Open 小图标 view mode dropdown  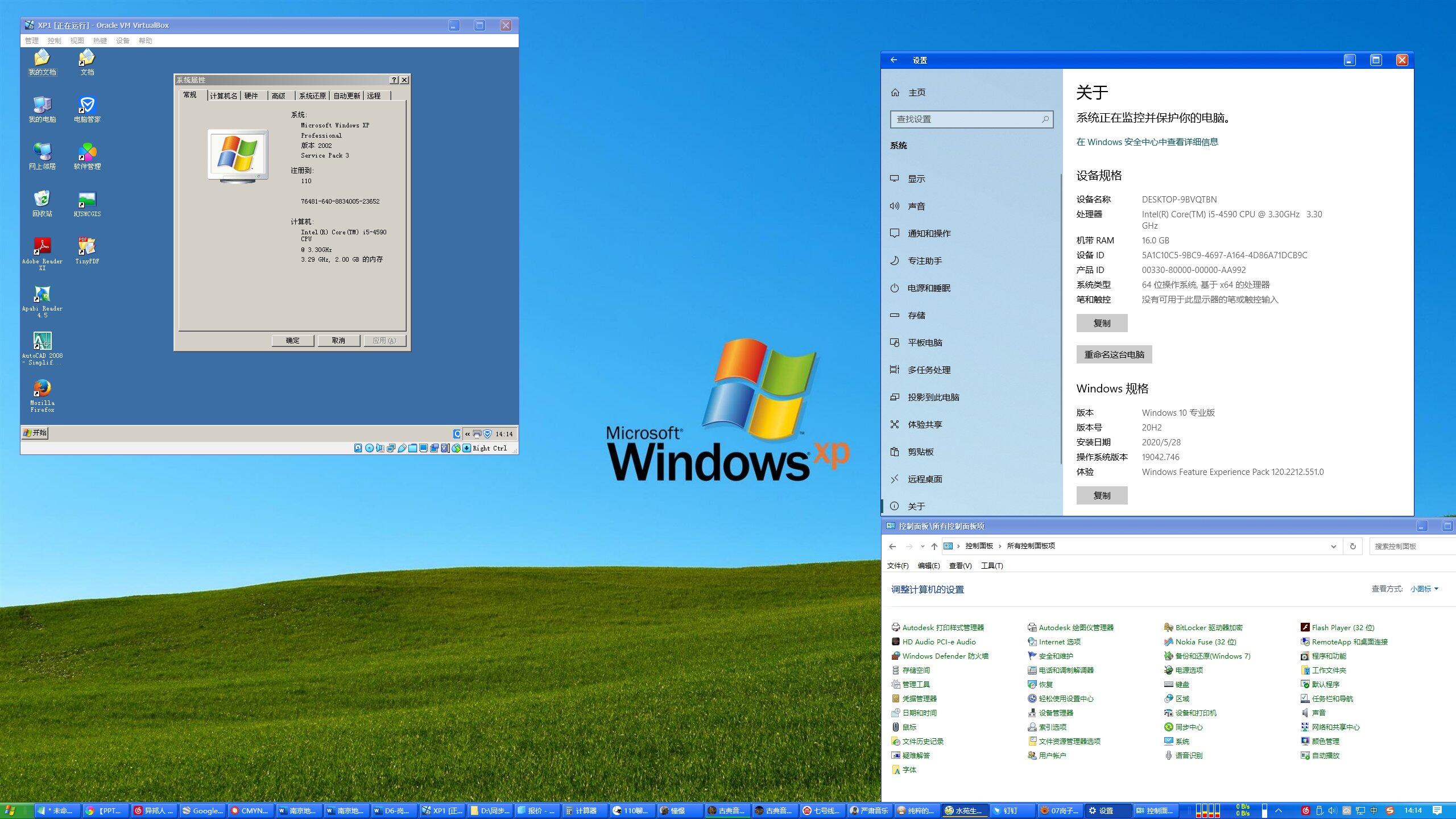1424,589
